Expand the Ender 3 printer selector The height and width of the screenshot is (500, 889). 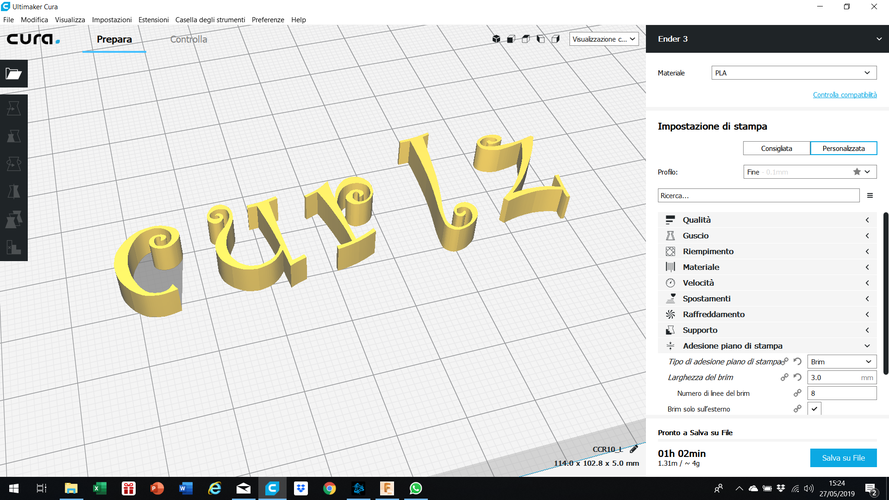tap(767, 39)
